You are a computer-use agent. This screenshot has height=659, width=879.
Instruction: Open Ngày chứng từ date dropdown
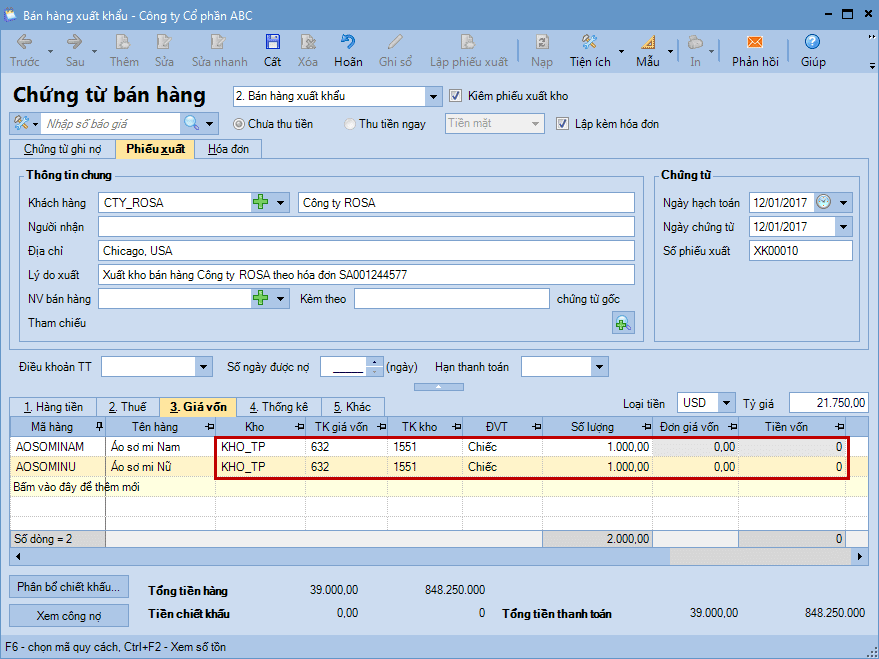[843, 227]
